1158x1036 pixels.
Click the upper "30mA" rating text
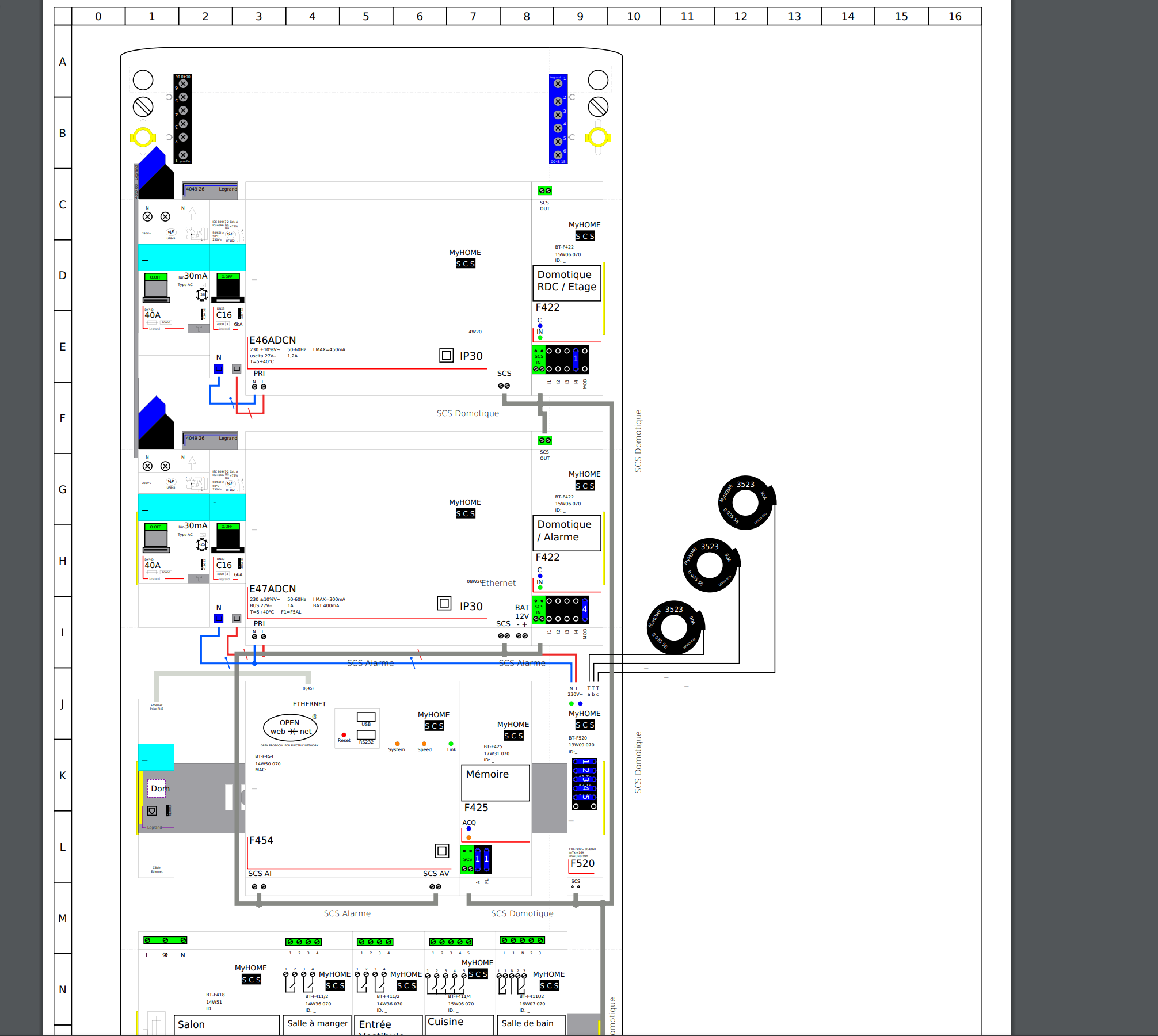196,276
